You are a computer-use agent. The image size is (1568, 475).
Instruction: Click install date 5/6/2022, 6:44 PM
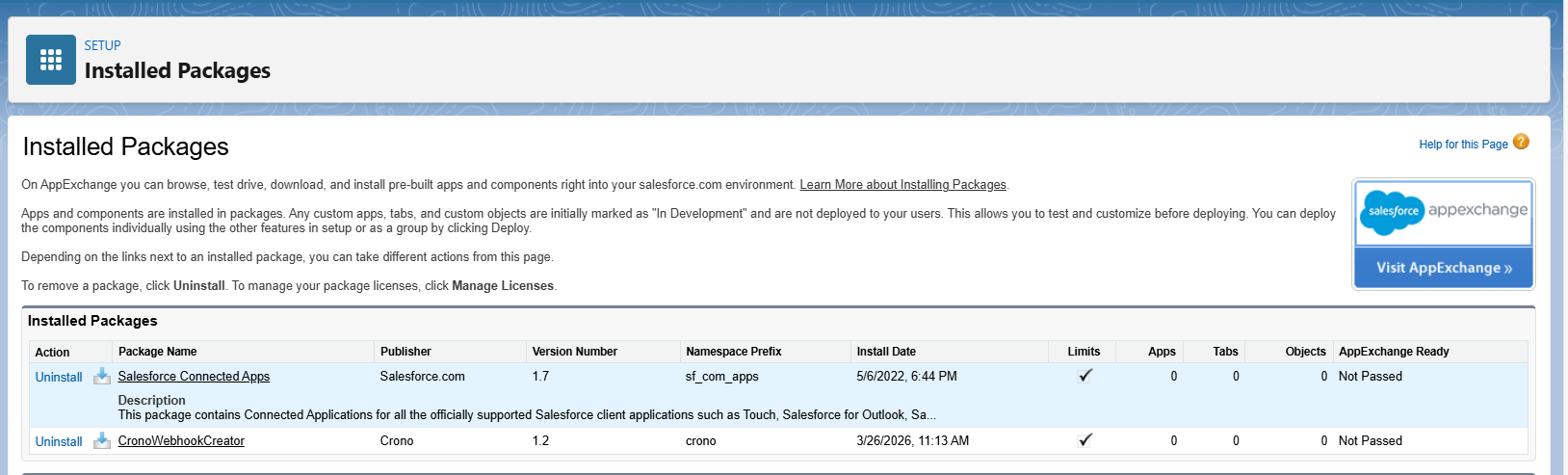tap(906, 377)
